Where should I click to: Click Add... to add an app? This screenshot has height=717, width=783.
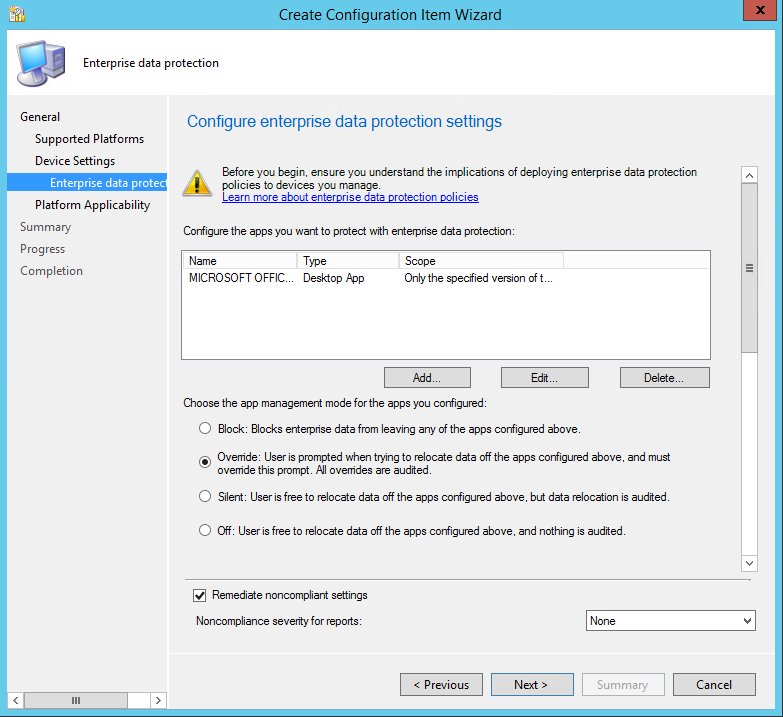click(x=427, y=378)
